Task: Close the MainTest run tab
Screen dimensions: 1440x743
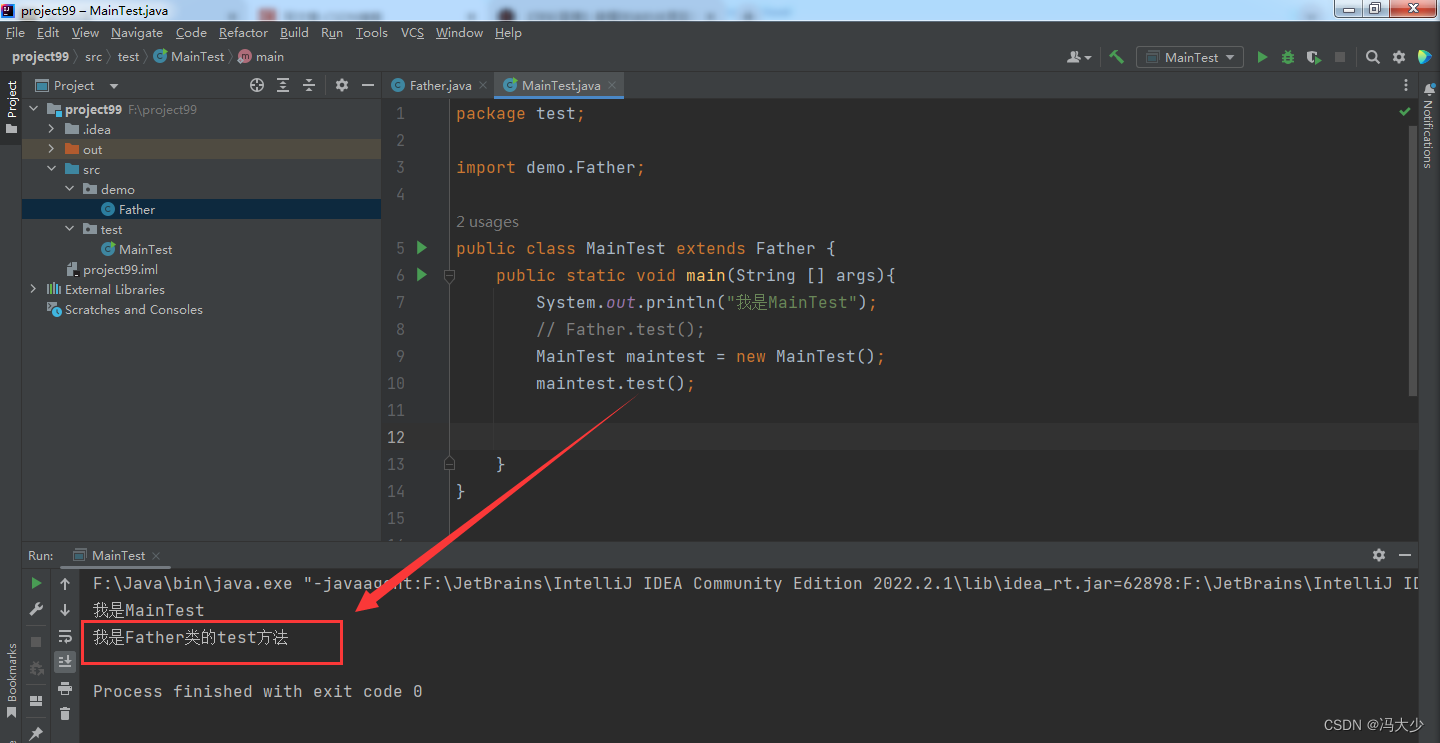Action: [156, 556]
